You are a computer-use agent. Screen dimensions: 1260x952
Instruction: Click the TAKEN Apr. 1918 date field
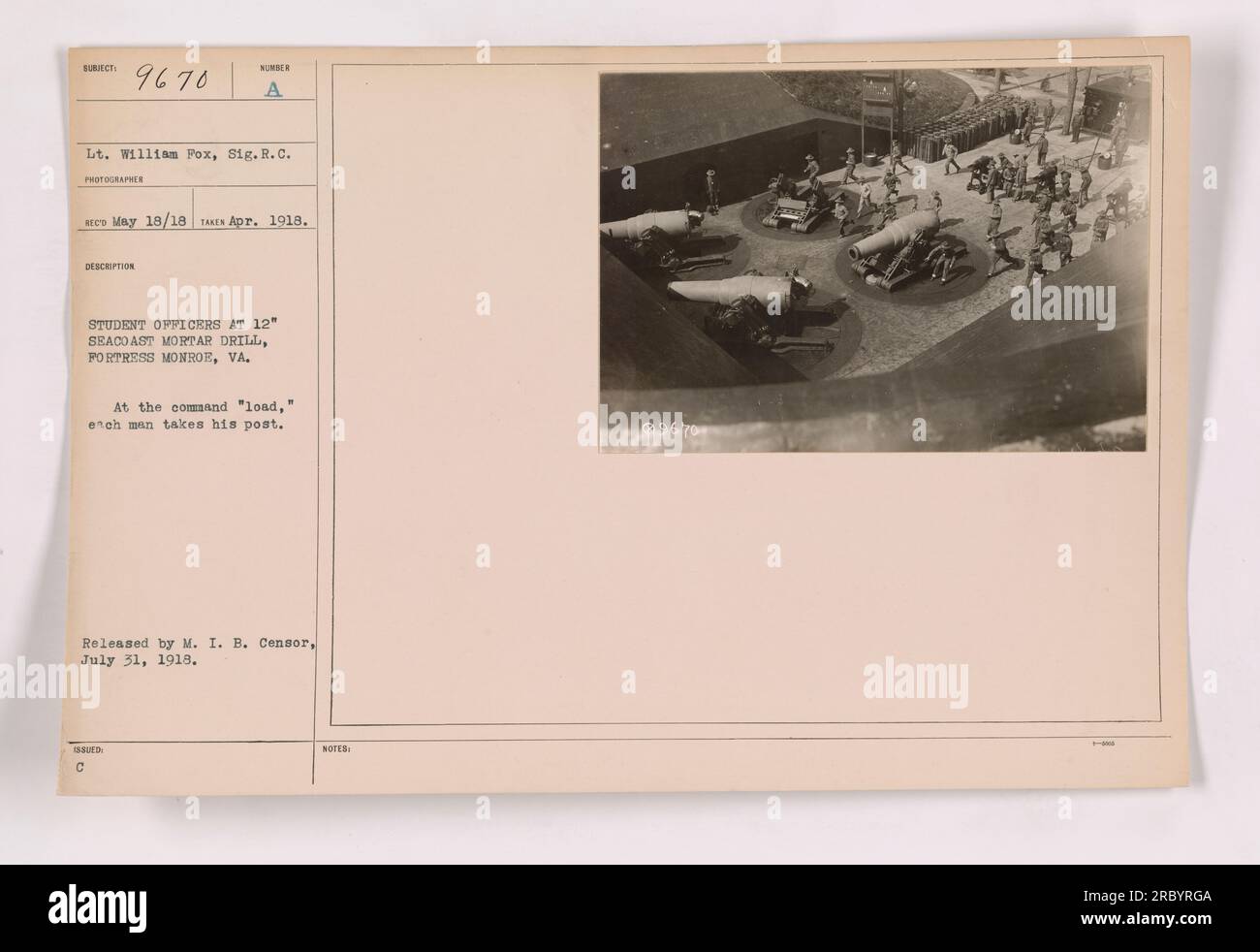click(x=256, y=221)
